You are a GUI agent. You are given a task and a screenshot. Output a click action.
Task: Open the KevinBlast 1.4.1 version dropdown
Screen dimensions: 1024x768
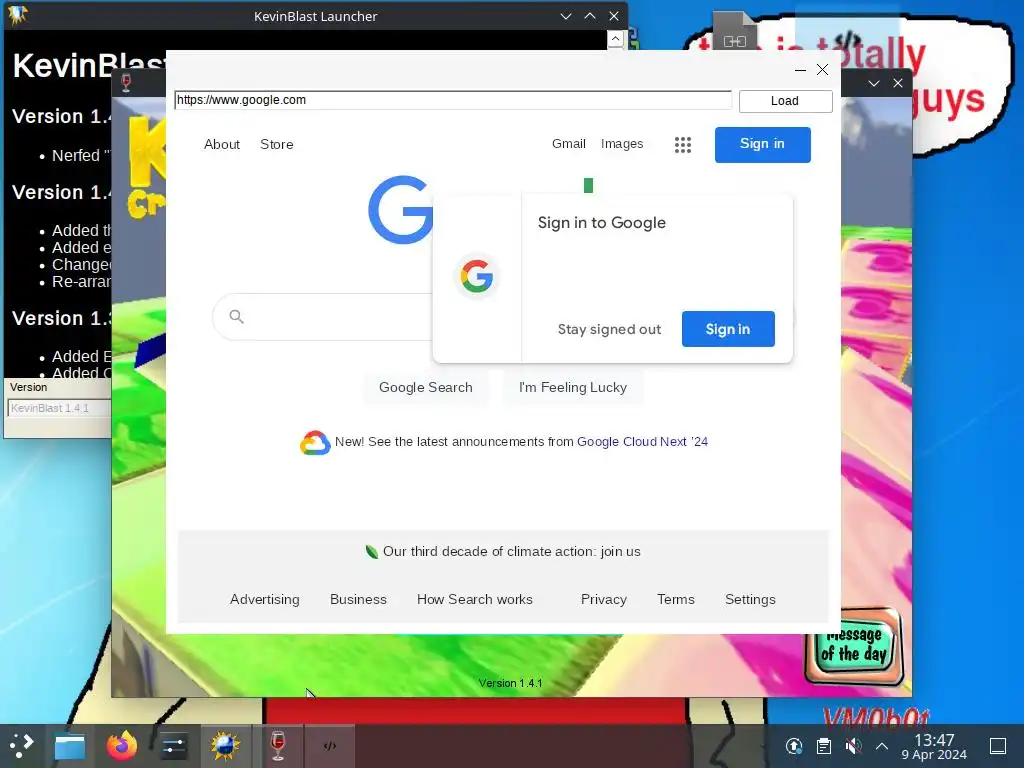[x=59, y=408]
